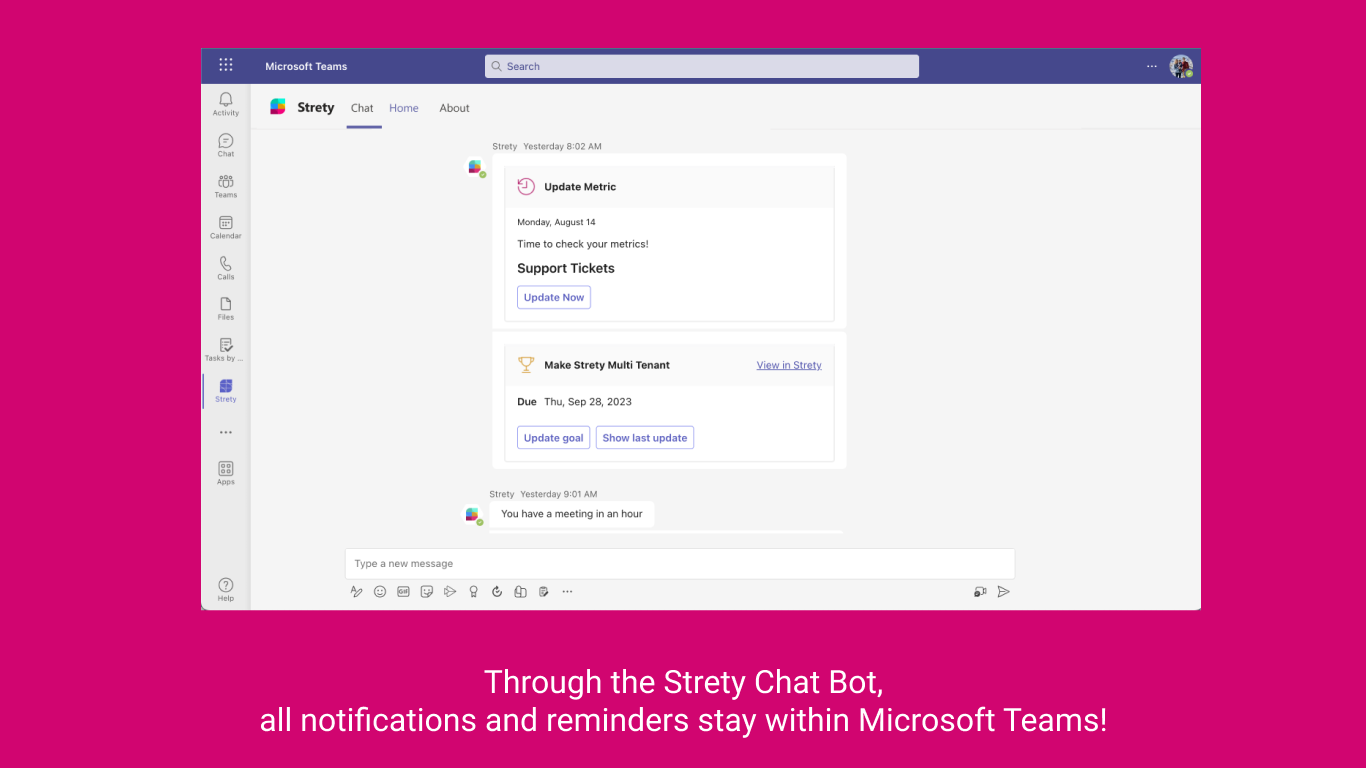1366x768 pixels.
Task: Open the Calendar sidebar icon
Action: click(x=226, y=227)
